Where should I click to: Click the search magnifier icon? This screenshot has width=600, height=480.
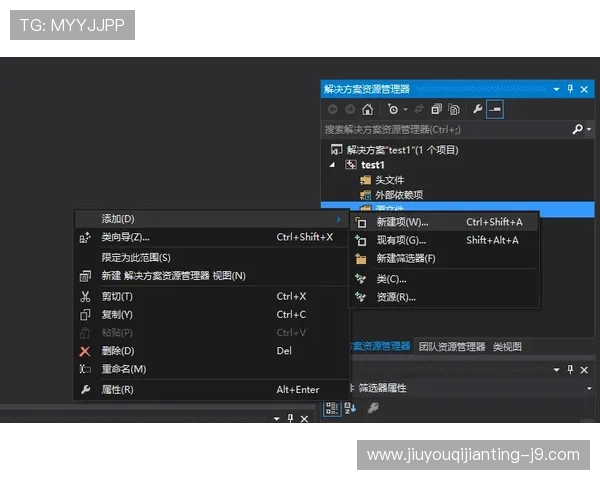pyautogui.click(x=577, y=129)
